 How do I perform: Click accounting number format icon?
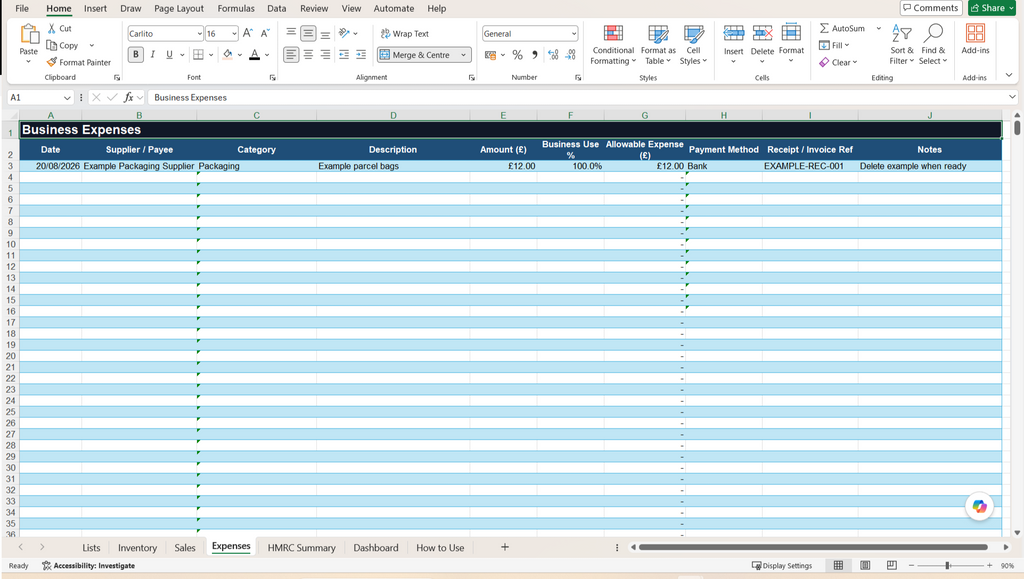490,55
